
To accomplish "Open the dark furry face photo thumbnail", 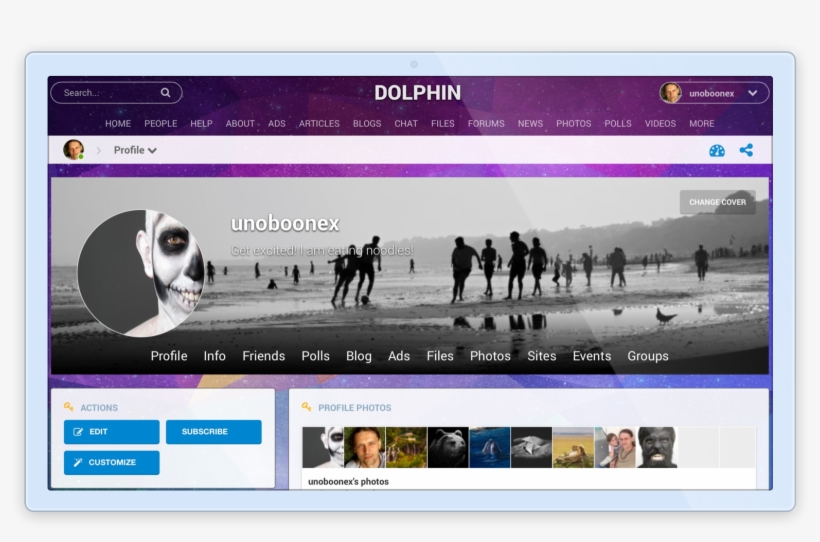I will coord(657,447).
